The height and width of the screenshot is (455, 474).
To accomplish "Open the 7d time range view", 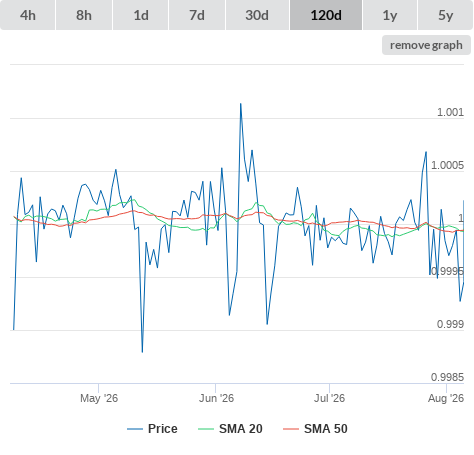I will pos(197,15).
